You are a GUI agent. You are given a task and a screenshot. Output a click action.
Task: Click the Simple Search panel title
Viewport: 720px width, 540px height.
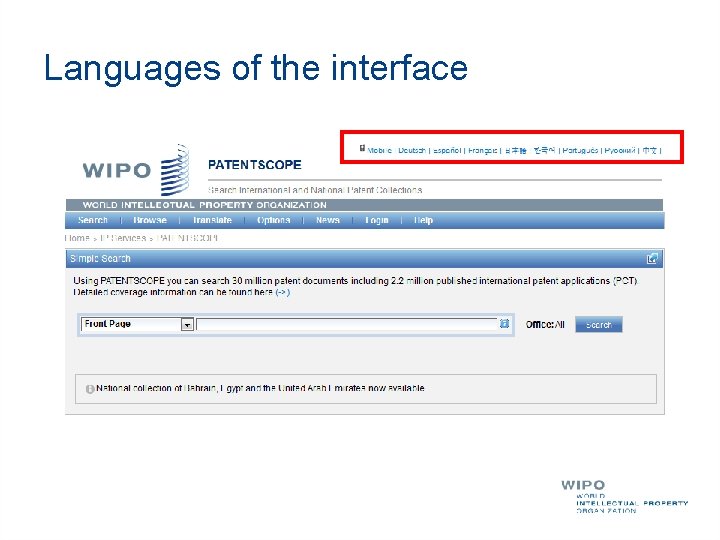pyautogui.click(x=101, y=259)
